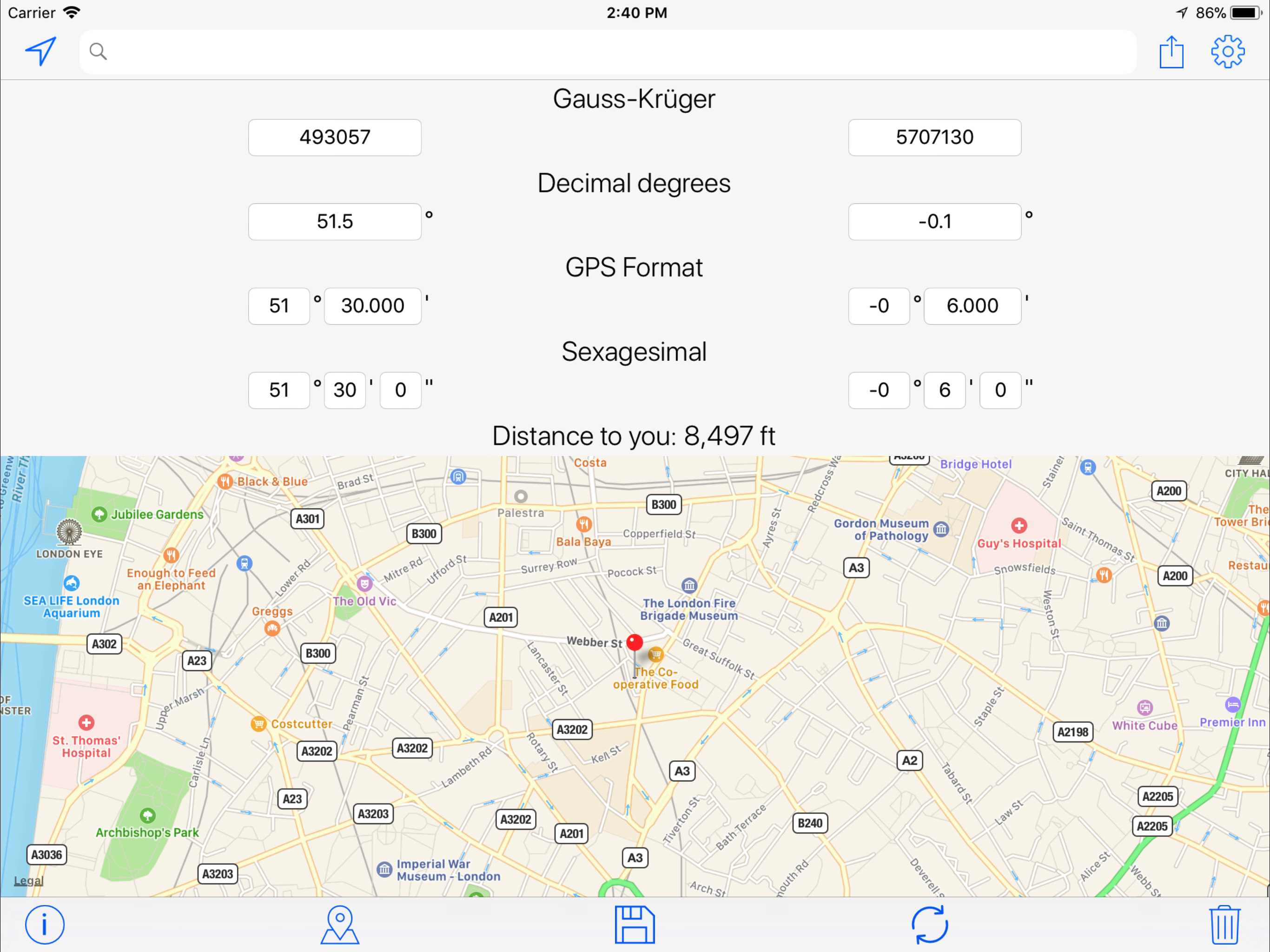
Task: Tap SEA LIFE London Aquarium icon
Action: 71,583
